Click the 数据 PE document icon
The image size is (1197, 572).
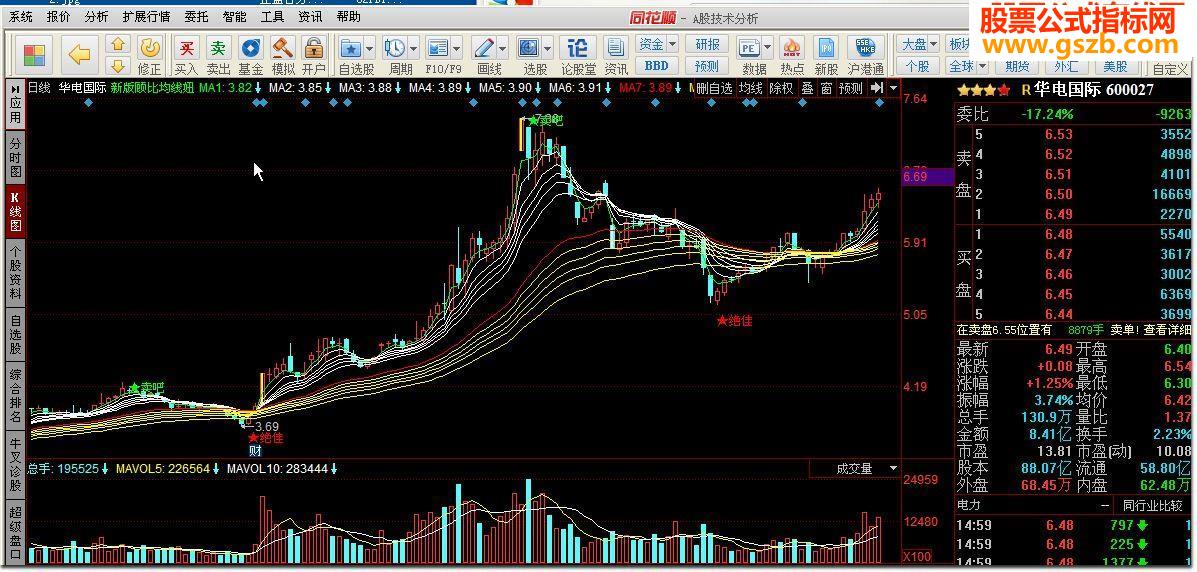click(749, 48)
